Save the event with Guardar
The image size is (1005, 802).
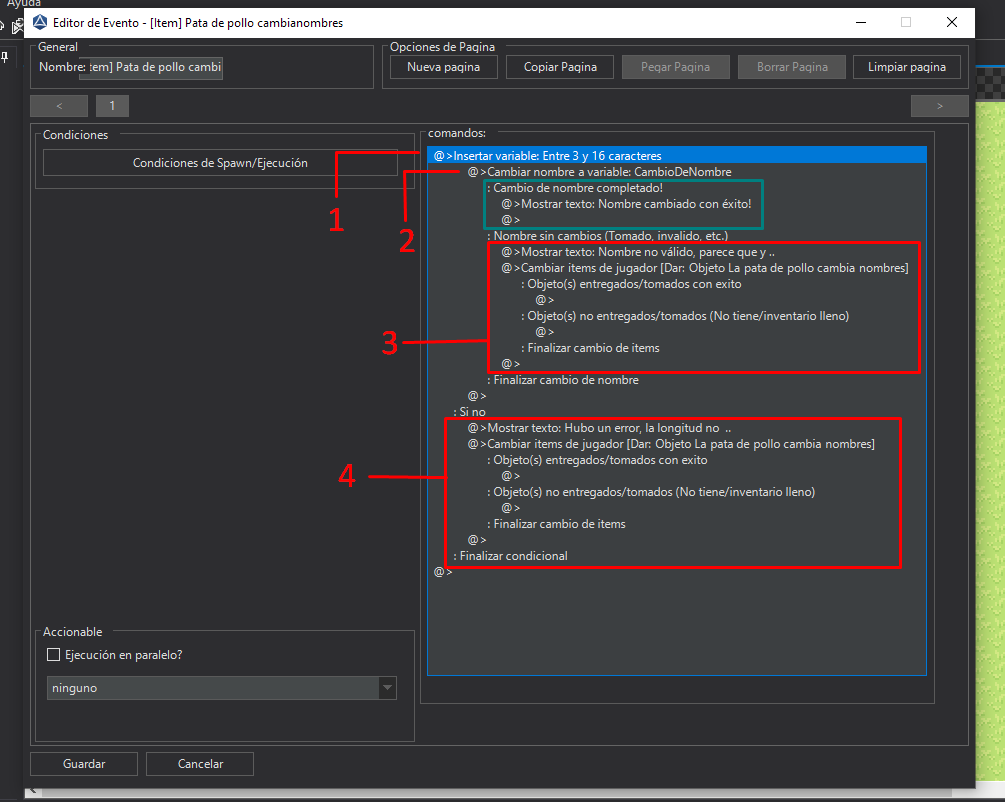(84, 764)
